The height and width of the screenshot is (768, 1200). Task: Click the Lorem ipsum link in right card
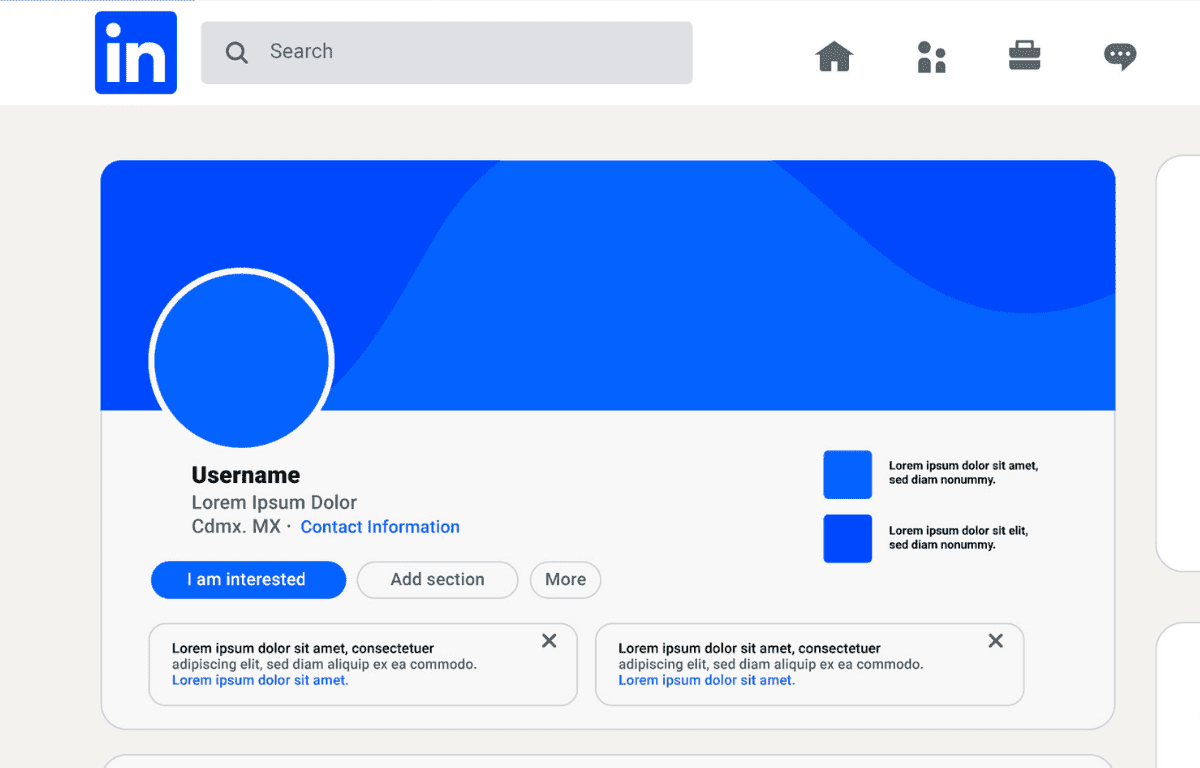point(705,679)
